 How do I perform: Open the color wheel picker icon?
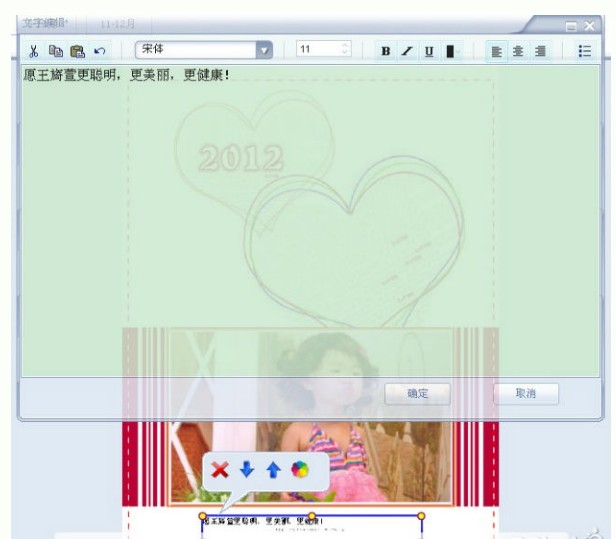300,469
